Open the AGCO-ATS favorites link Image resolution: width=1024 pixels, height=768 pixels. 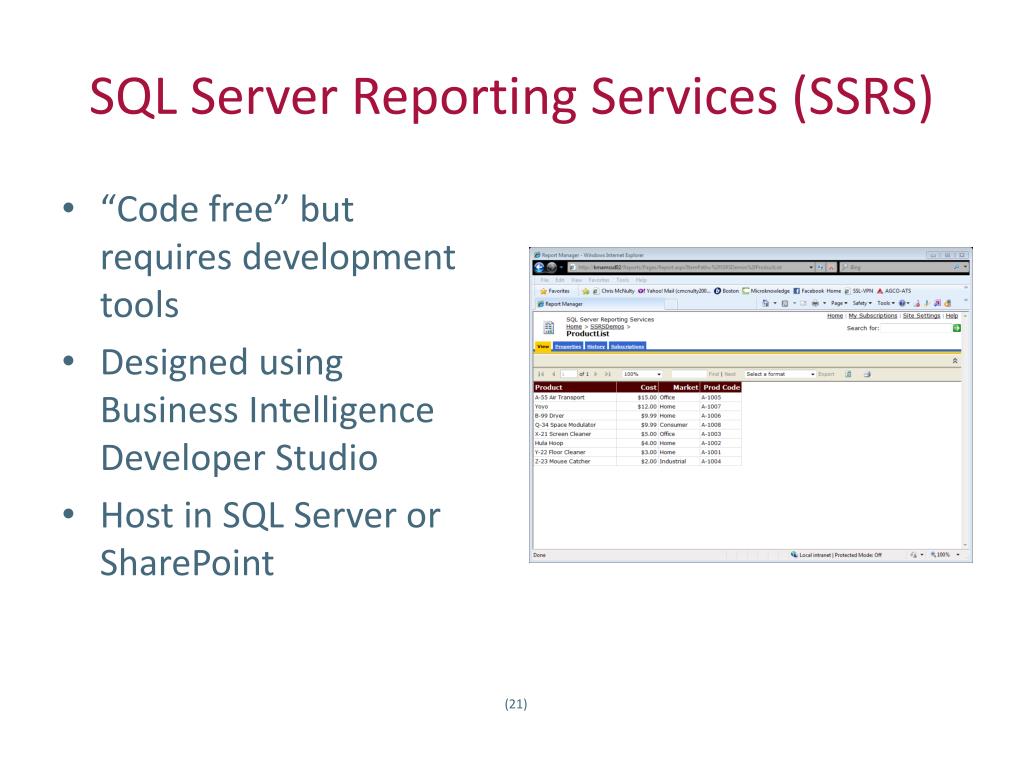894,291
